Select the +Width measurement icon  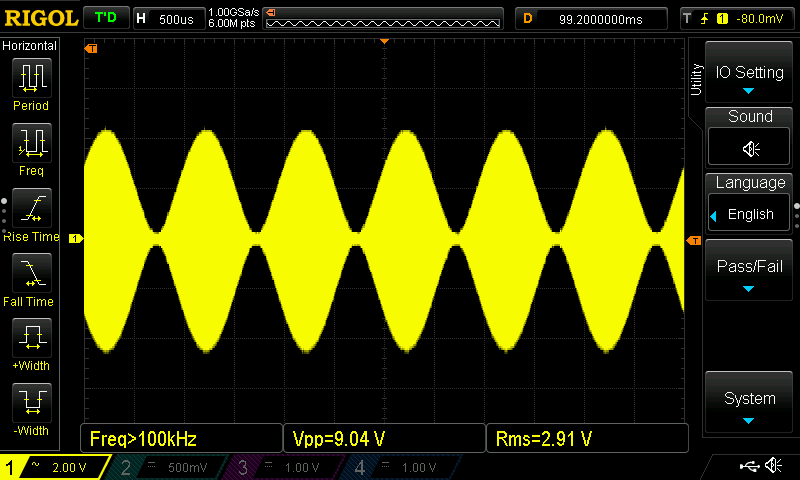[32, 337]
